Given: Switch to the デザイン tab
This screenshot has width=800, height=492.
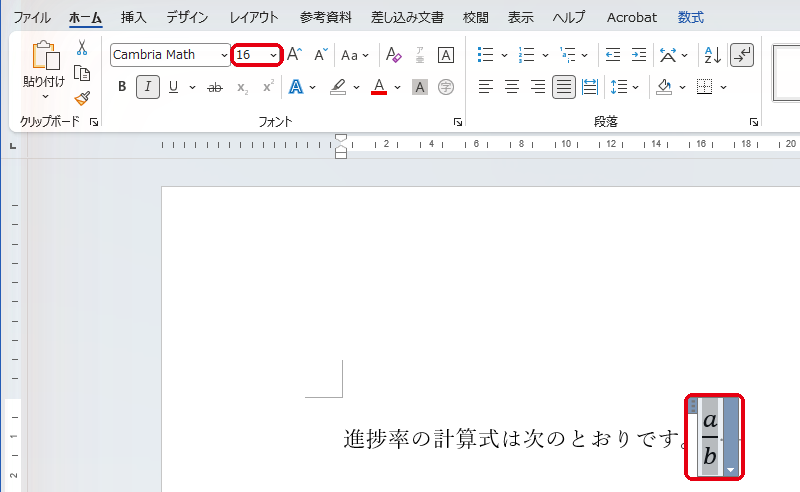Looking at the screenshot, I should (187, 17).
